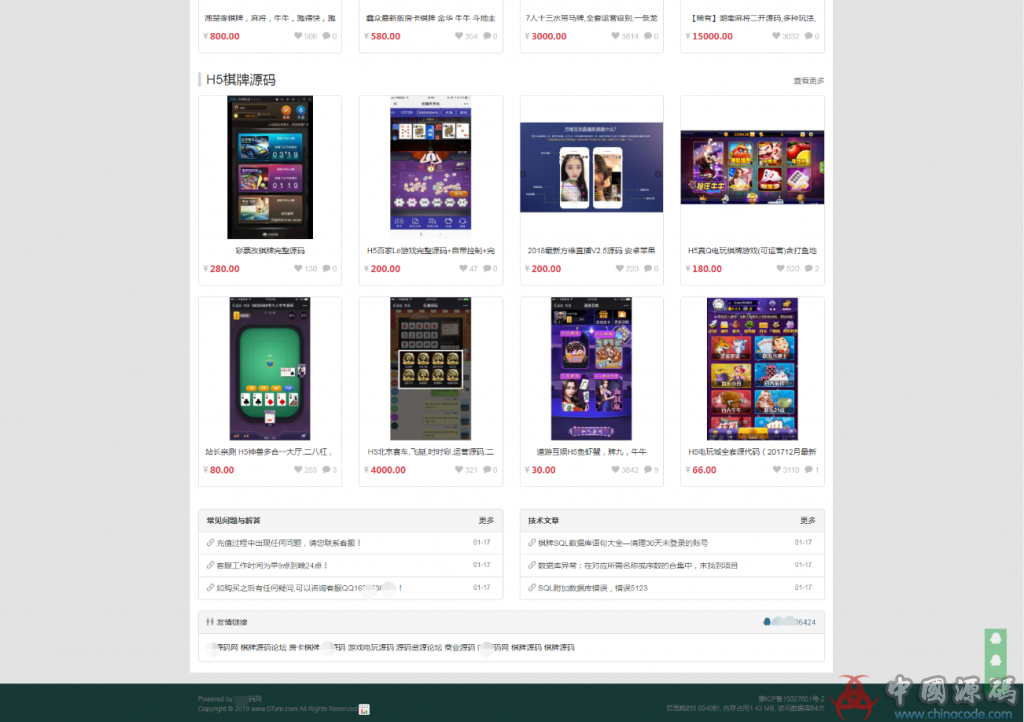1024x722 pixels.
Task: Click the heart icon on the ¥80.00 product
Action: pos(298,470)
